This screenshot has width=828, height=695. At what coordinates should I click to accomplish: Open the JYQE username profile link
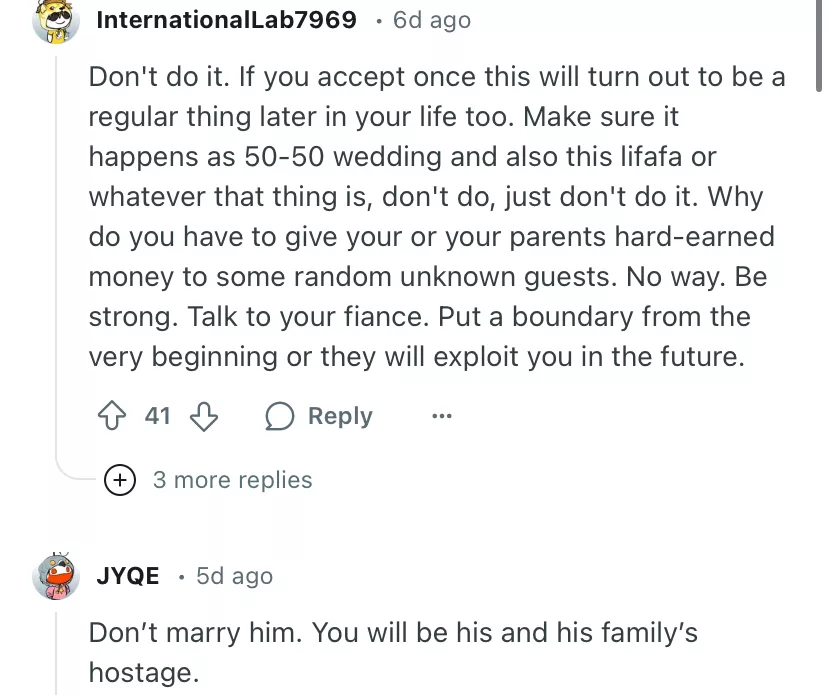click(128, 576)
